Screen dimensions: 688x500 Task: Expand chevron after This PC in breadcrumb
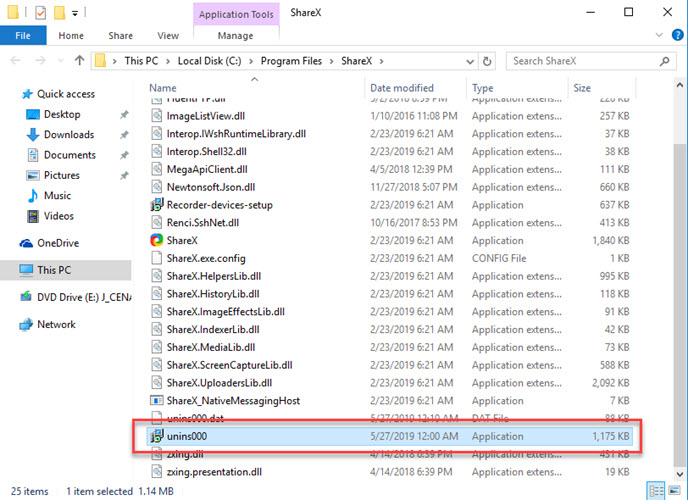pyautogui.click(x=168, y=61)
